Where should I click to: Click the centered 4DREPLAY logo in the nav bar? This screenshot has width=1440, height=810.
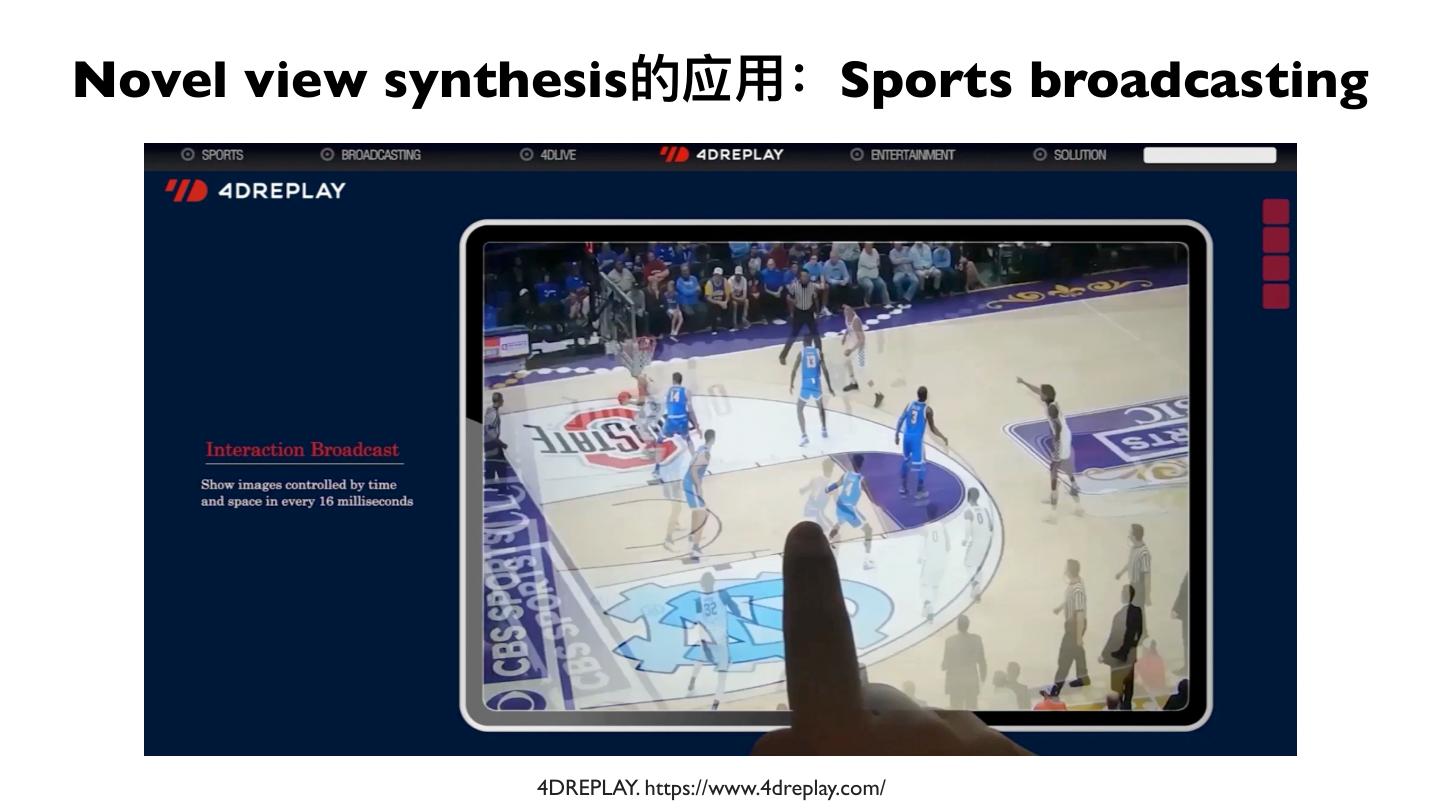(x=721, y=154)
